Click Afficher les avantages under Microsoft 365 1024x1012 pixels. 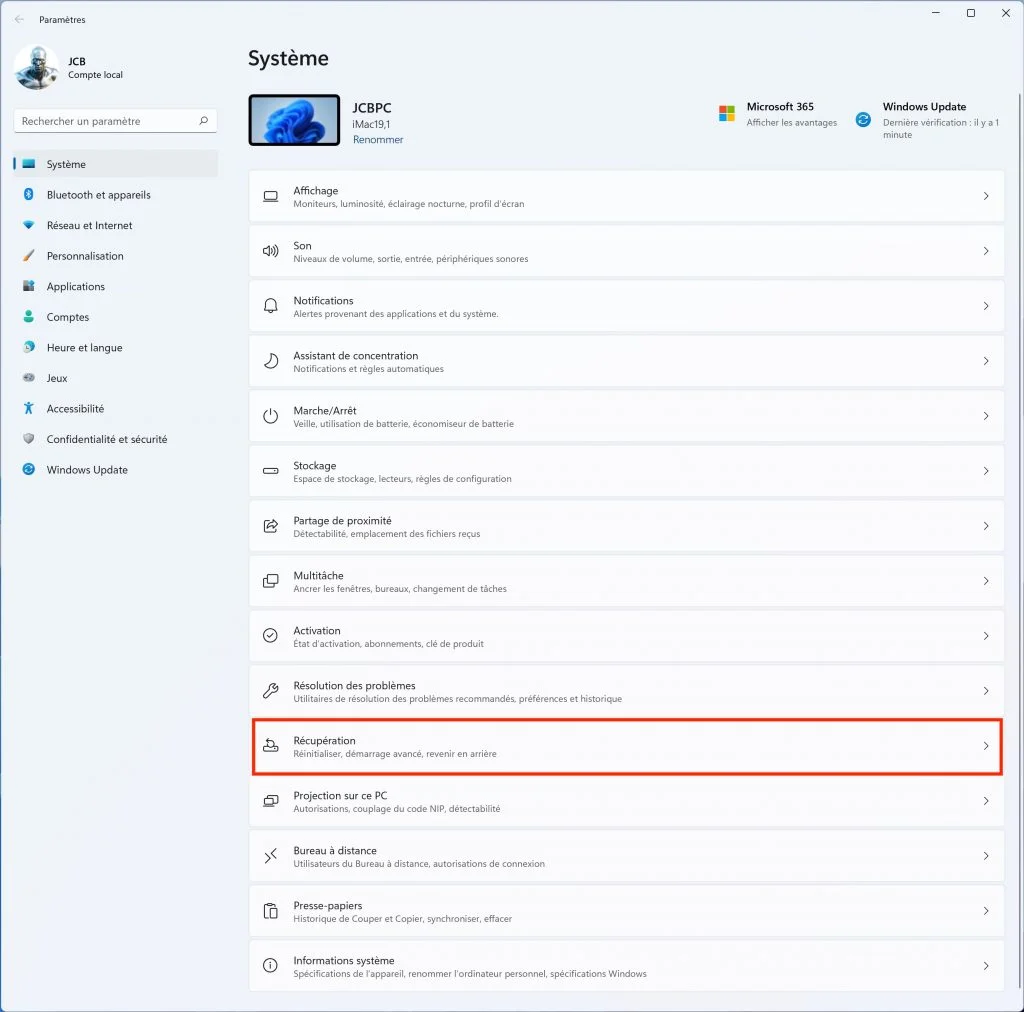pos(792,123)
